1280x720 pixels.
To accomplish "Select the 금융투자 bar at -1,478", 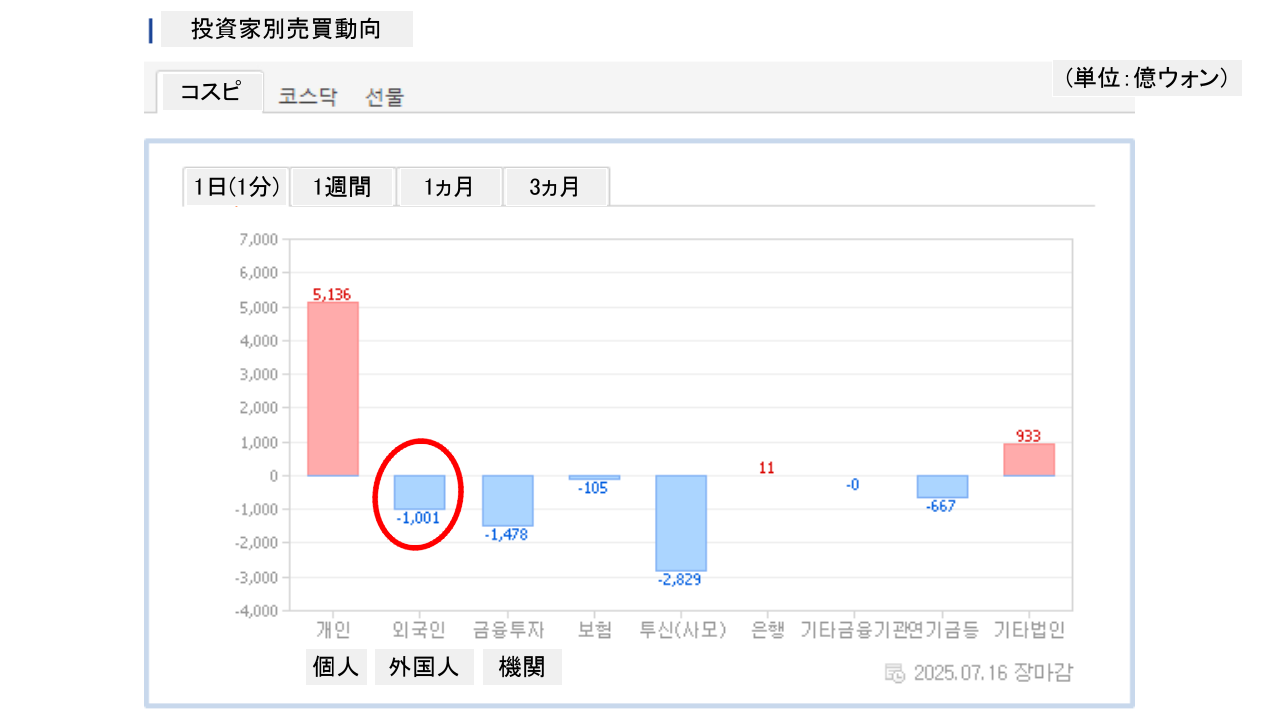I will (507, 500).
